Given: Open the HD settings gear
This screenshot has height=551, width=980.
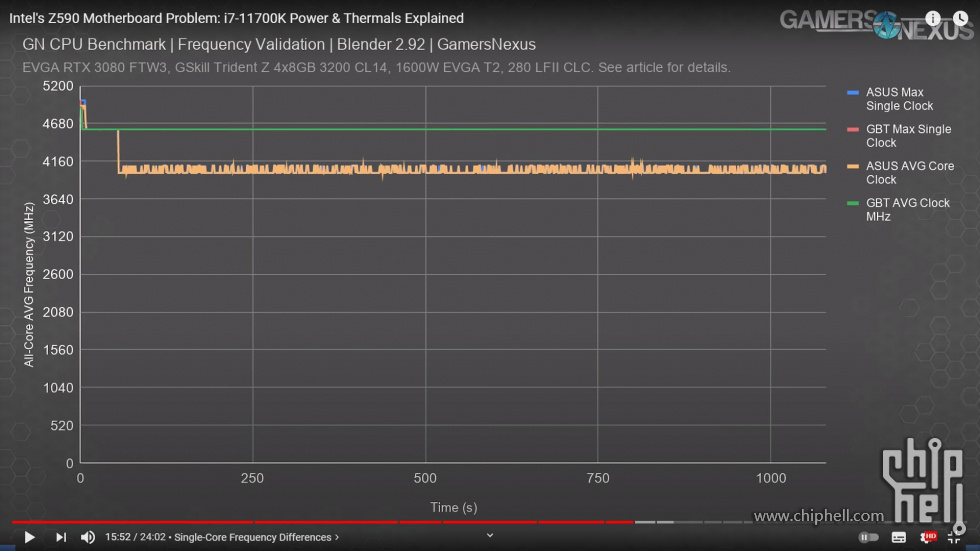Looking at the screenshot, I should pos(928,537).
